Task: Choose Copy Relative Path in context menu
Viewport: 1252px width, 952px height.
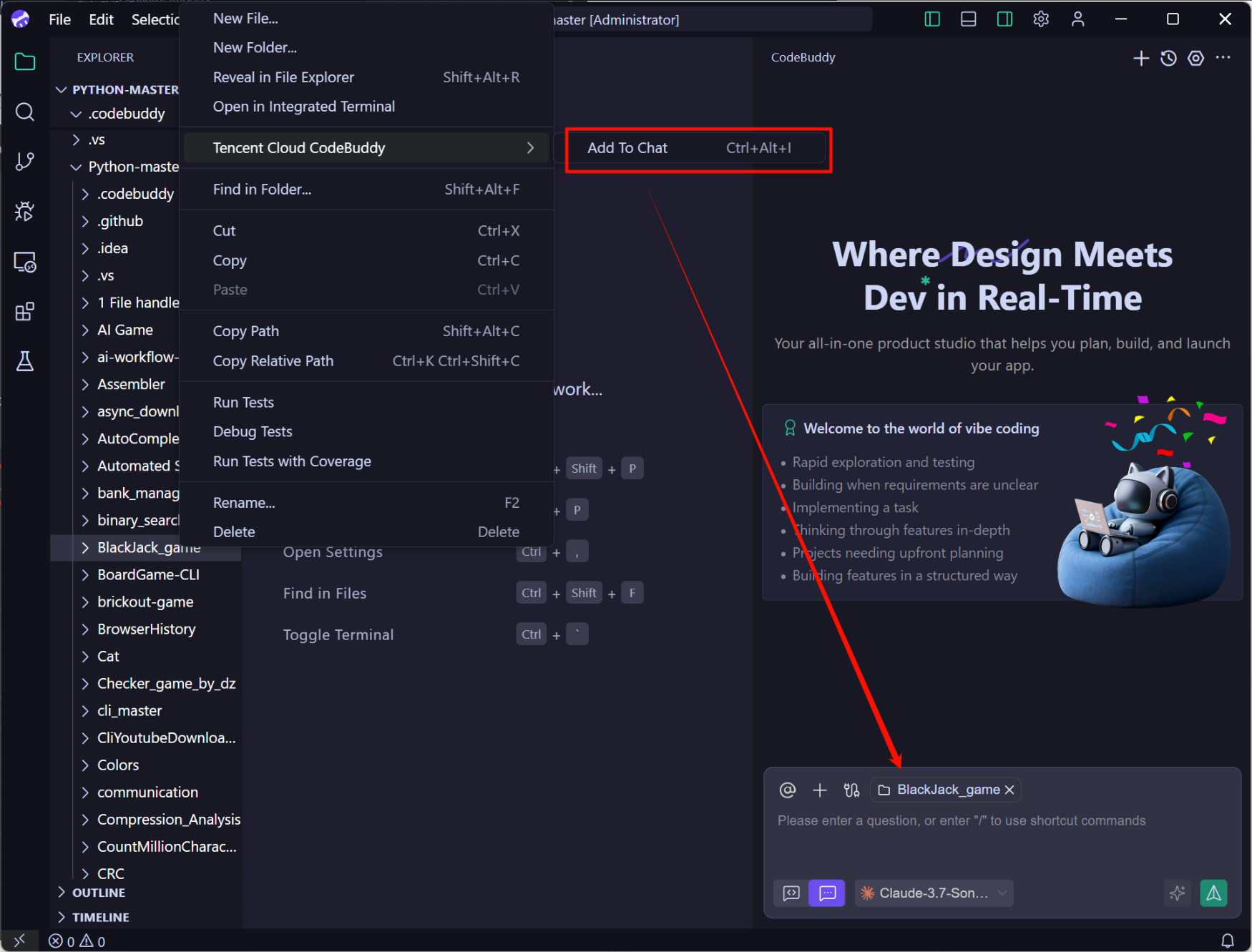Action: pyautogui.click(x=273, y=361)
